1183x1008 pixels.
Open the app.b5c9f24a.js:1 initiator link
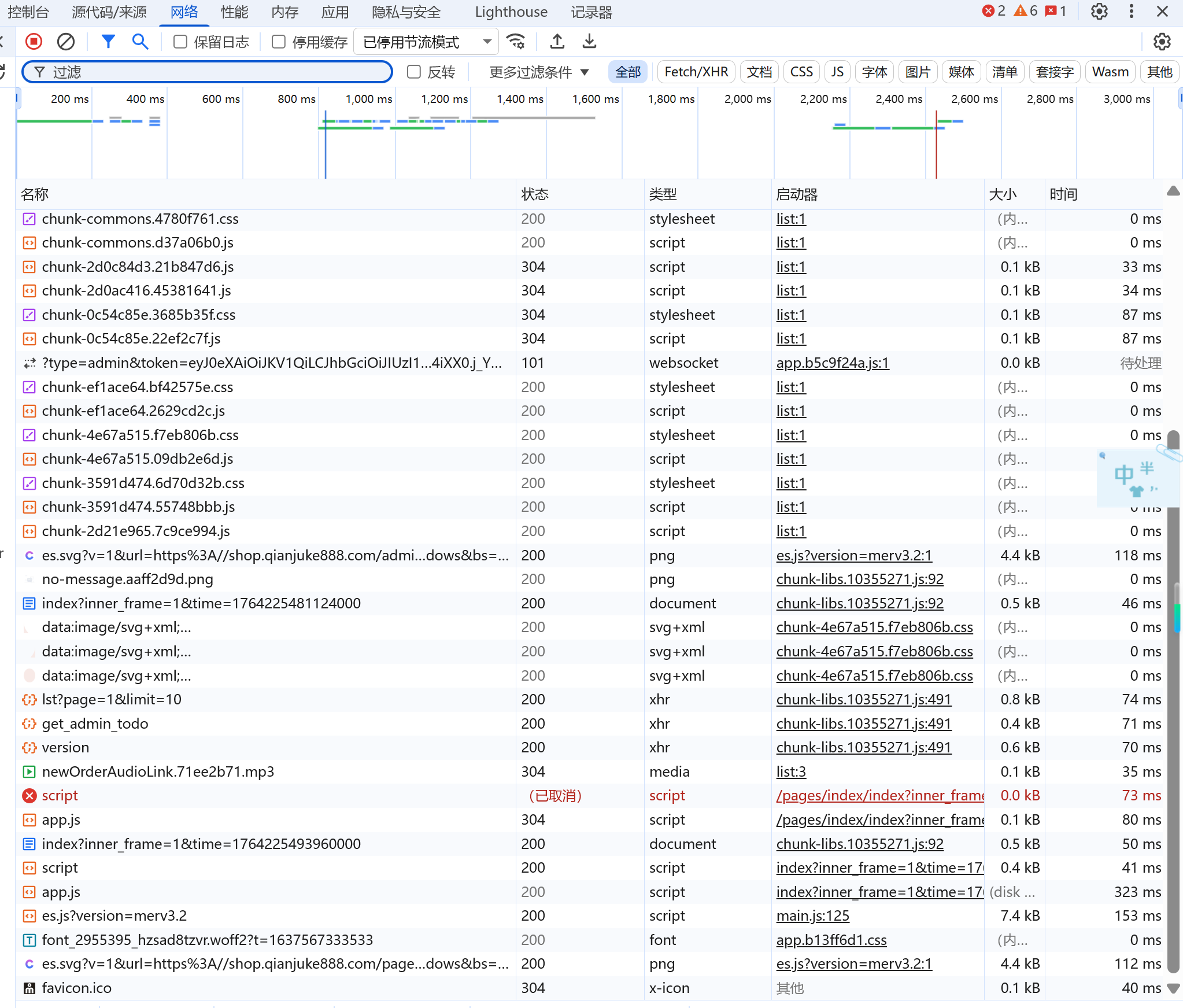tap(832, 363)
